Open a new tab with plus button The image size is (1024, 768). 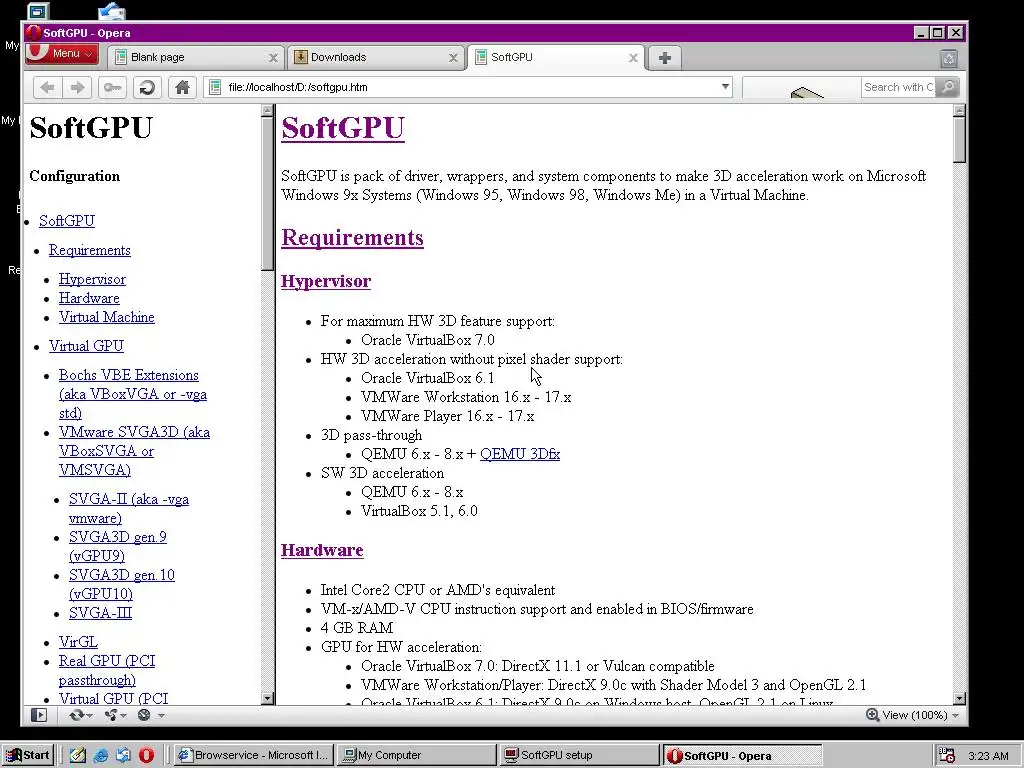665,57
